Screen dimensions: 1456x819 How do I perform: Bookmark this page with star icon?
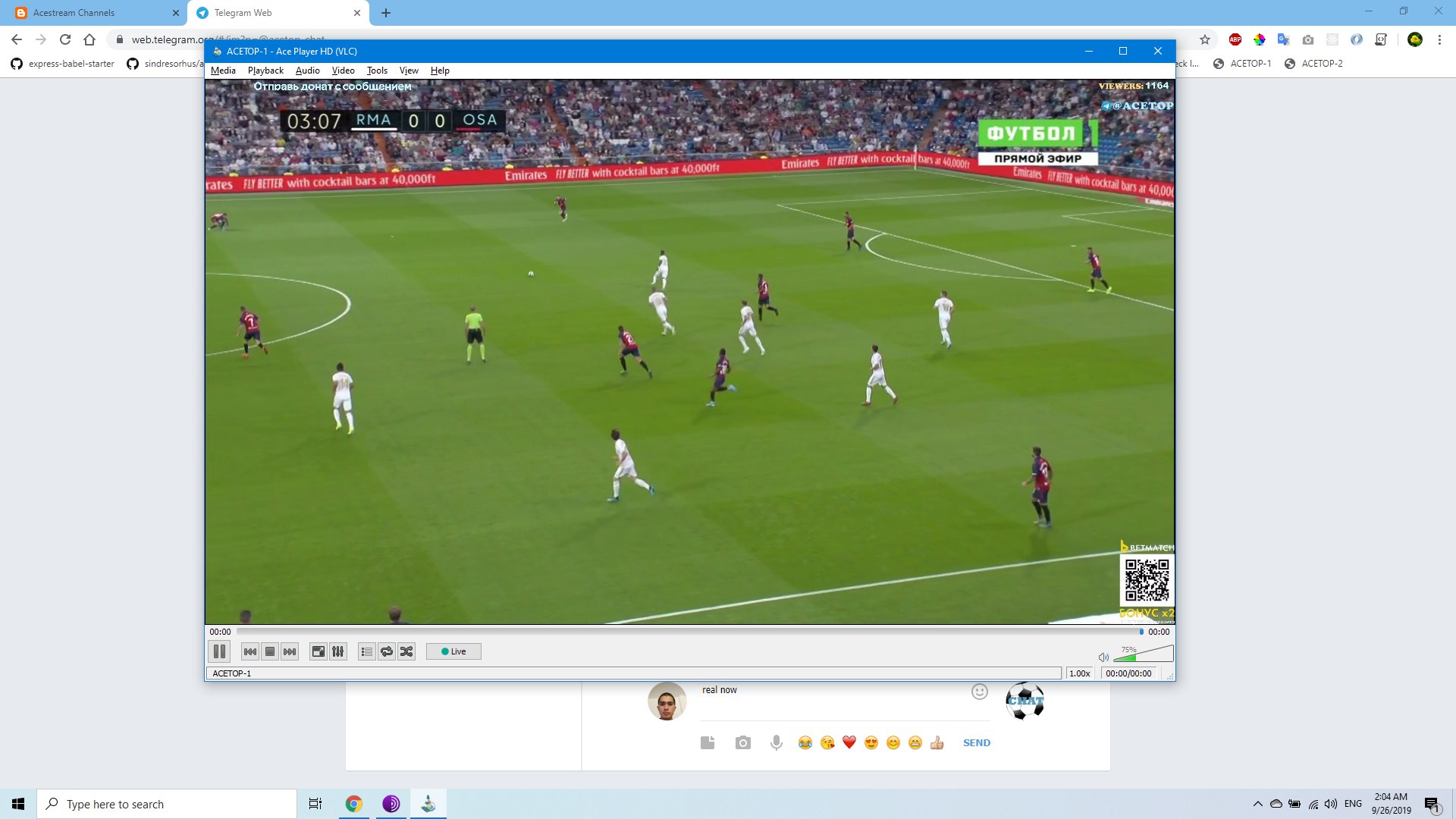[1204, 39]
